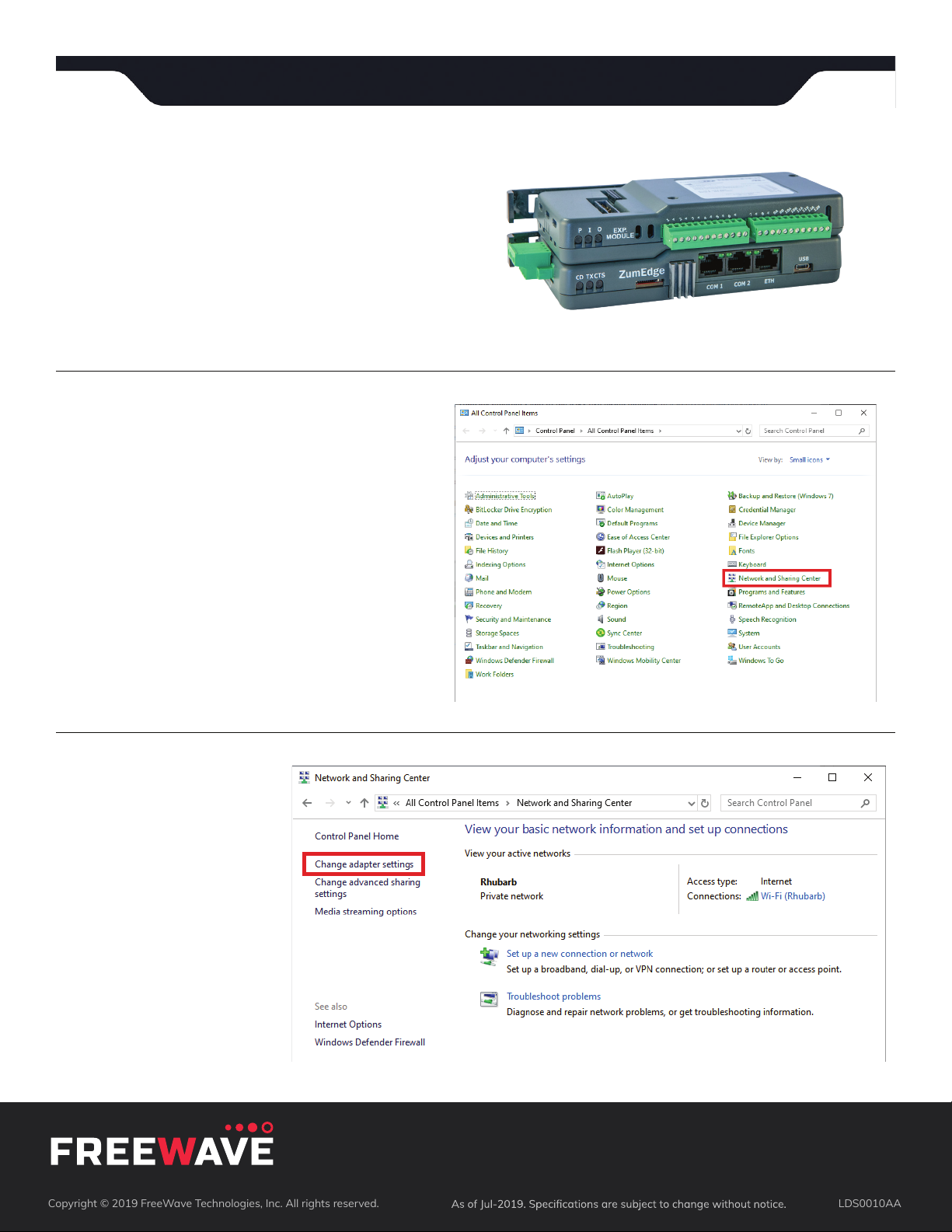Expand the address bar dropdown in Network and Sharing Center
This screenshot has height=1232, width=952.
click(x=691, y=804)
